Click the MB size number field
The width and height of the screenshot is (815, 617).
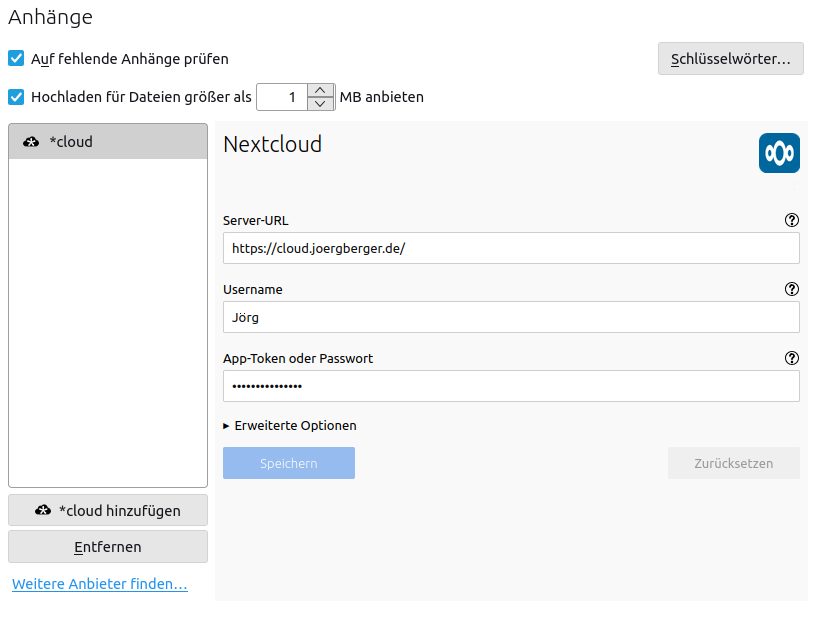[x=282, y=97]
